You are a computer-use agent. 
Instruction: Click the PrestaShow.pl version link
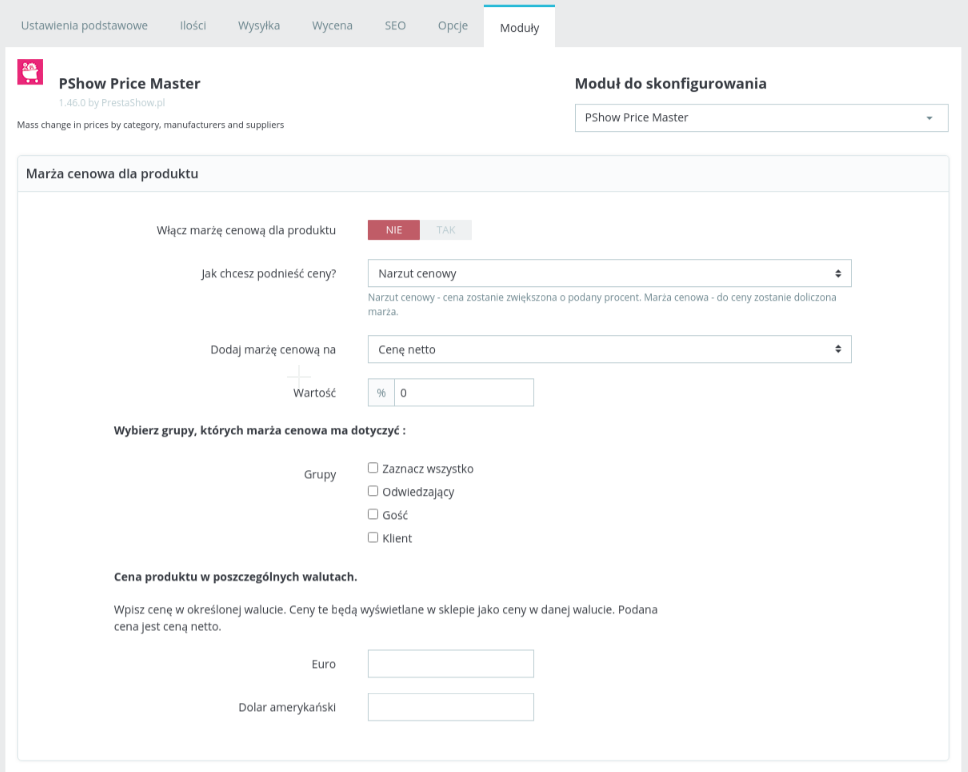(112, 102)
